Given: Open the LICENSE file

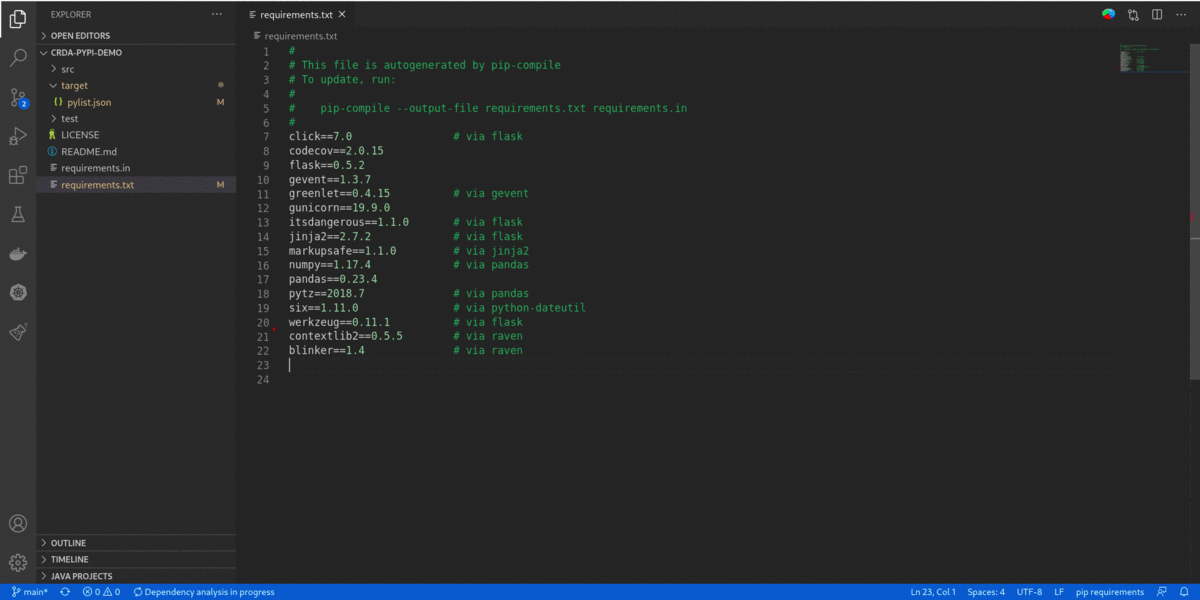Looking at the screenshot, I should 136,135.
